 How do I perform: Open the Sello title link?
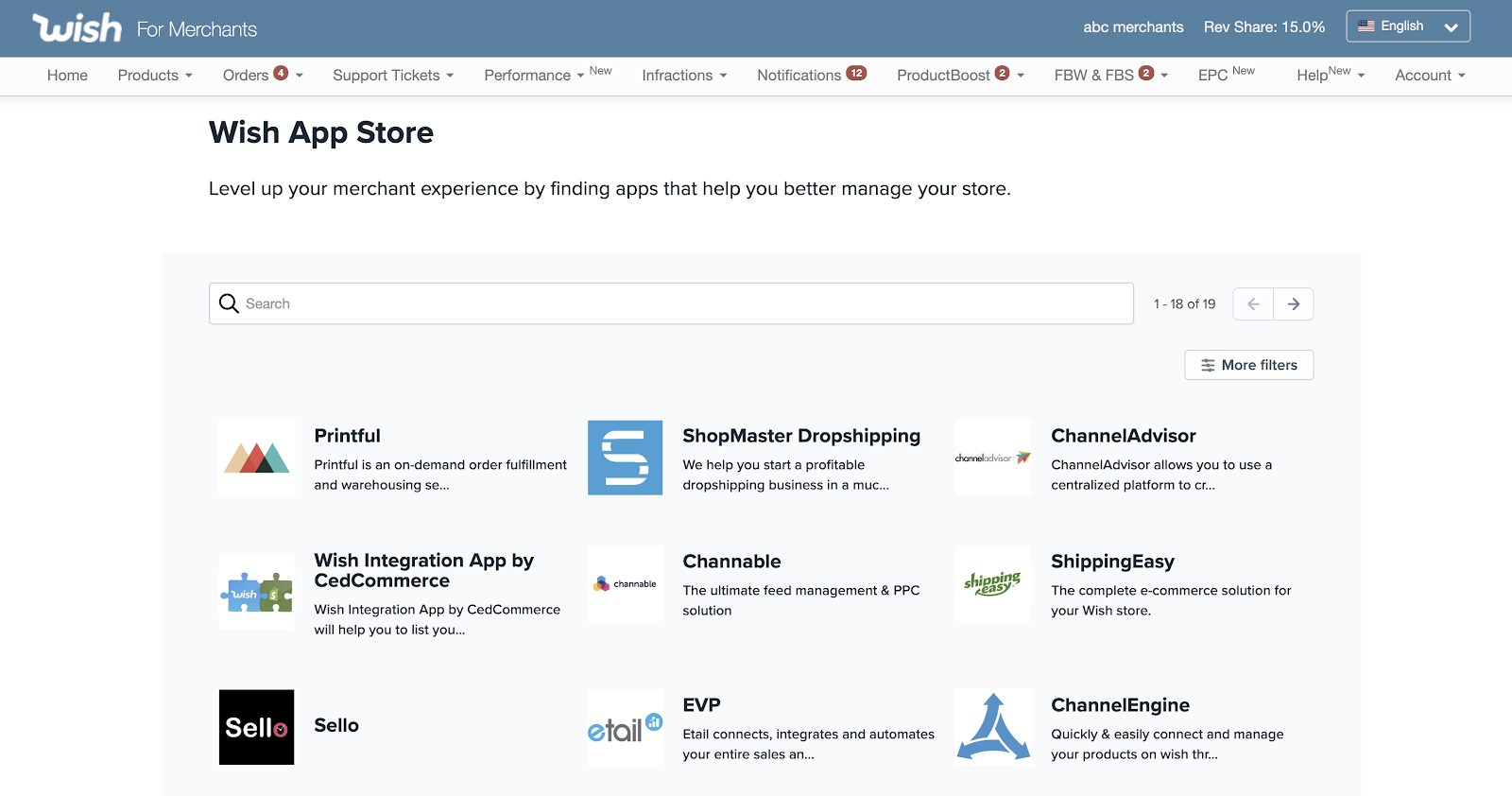336,725
